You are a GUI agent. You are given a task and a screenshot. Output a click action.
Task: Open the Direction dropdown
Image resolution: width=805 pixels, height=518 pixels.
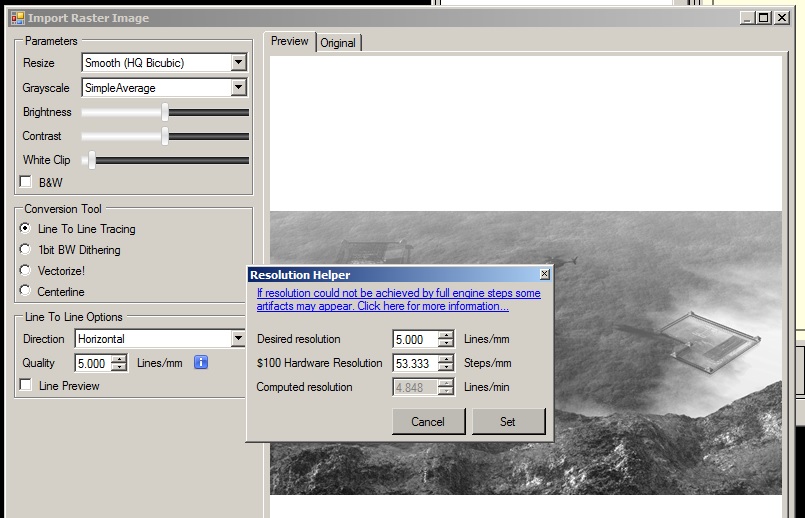coord(238,338)
